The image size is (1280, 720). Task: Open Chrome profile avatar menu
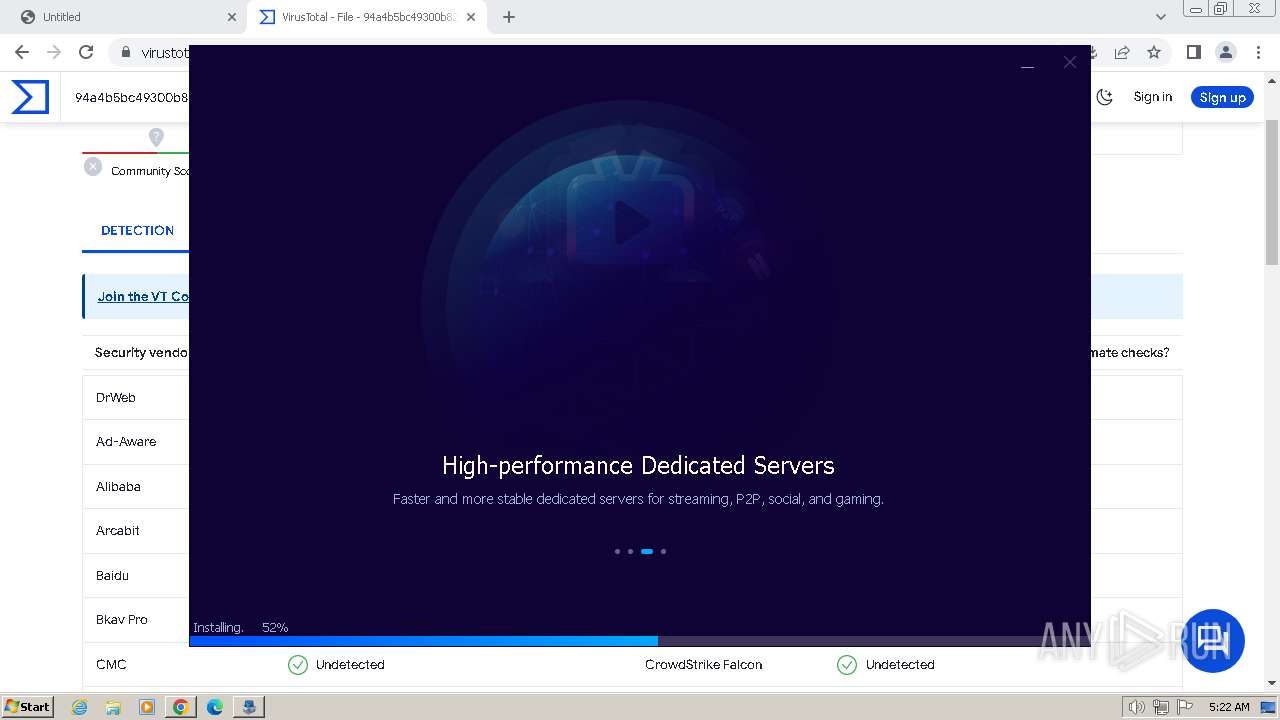click(1226, 52)
